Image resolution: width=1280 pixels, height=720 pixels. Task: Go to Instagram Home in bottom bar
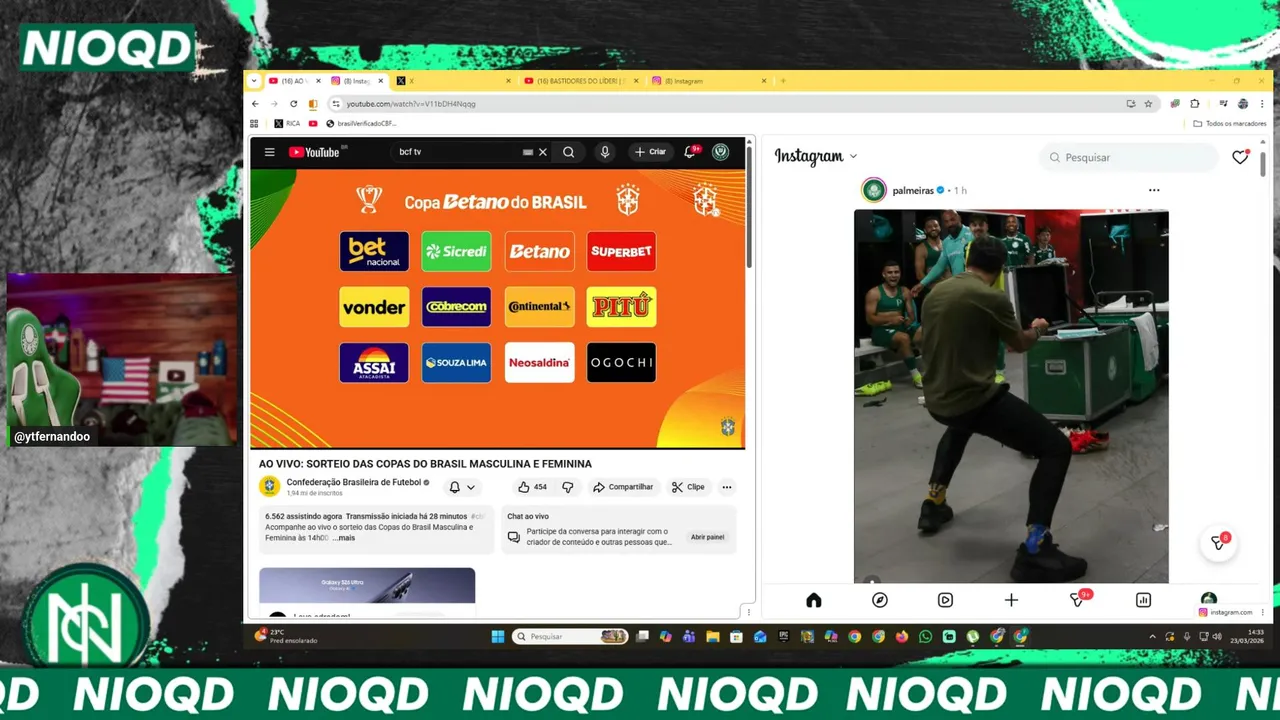coord(814,600)
